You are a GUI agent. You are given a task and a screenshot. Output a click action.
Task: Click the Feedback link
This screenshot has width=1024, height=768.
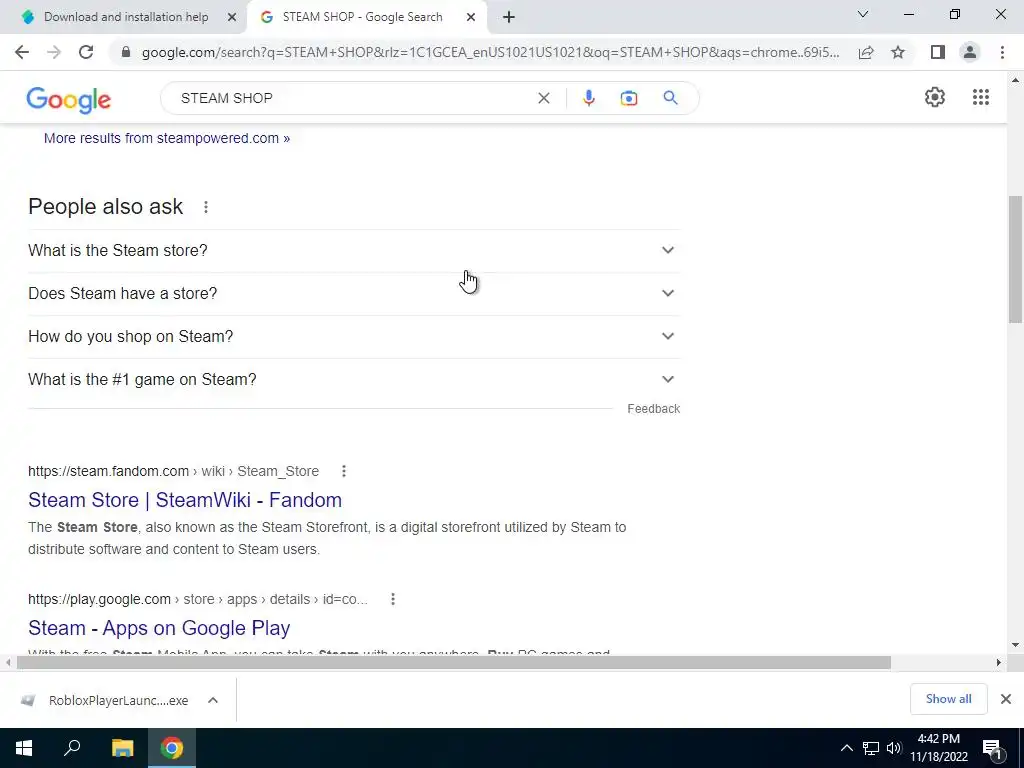[x=653, y=409]
